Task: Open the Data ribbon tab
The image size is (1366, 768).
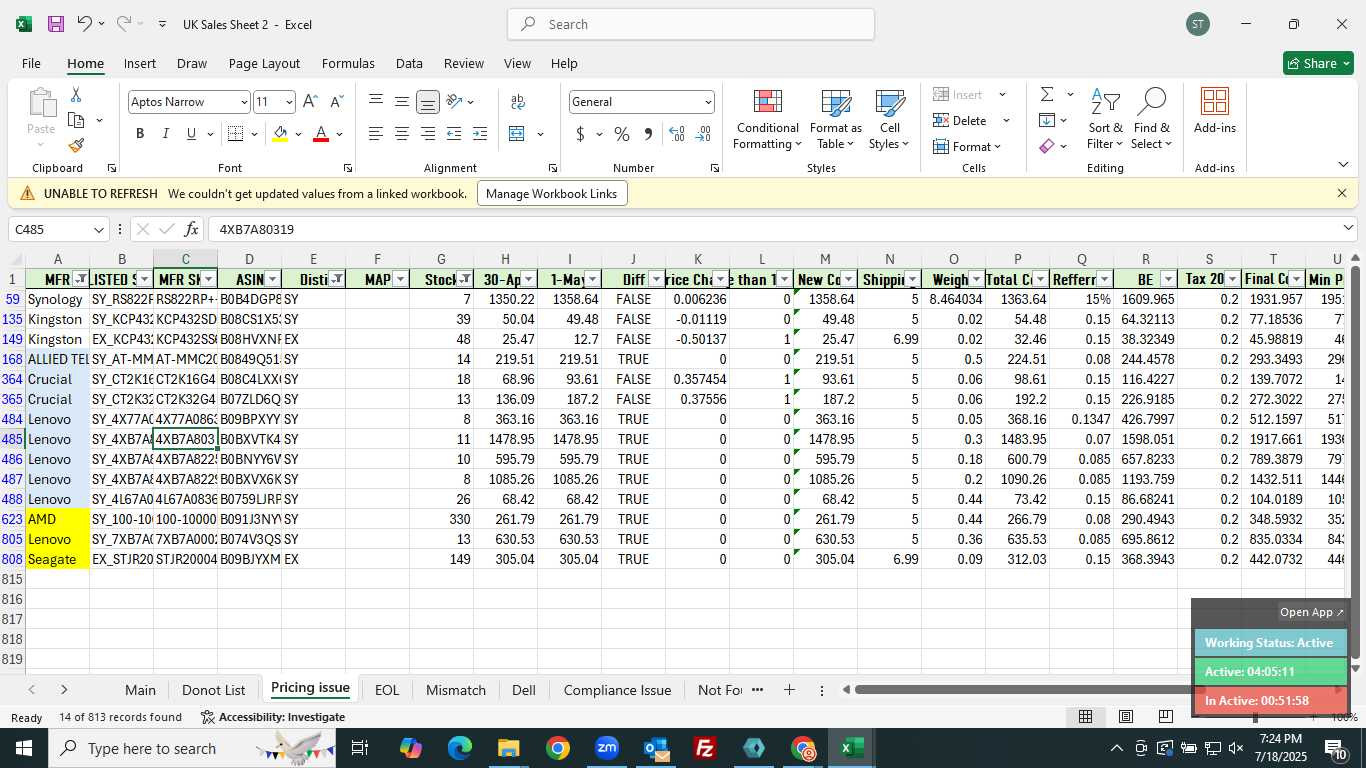Action: (409, 63)
